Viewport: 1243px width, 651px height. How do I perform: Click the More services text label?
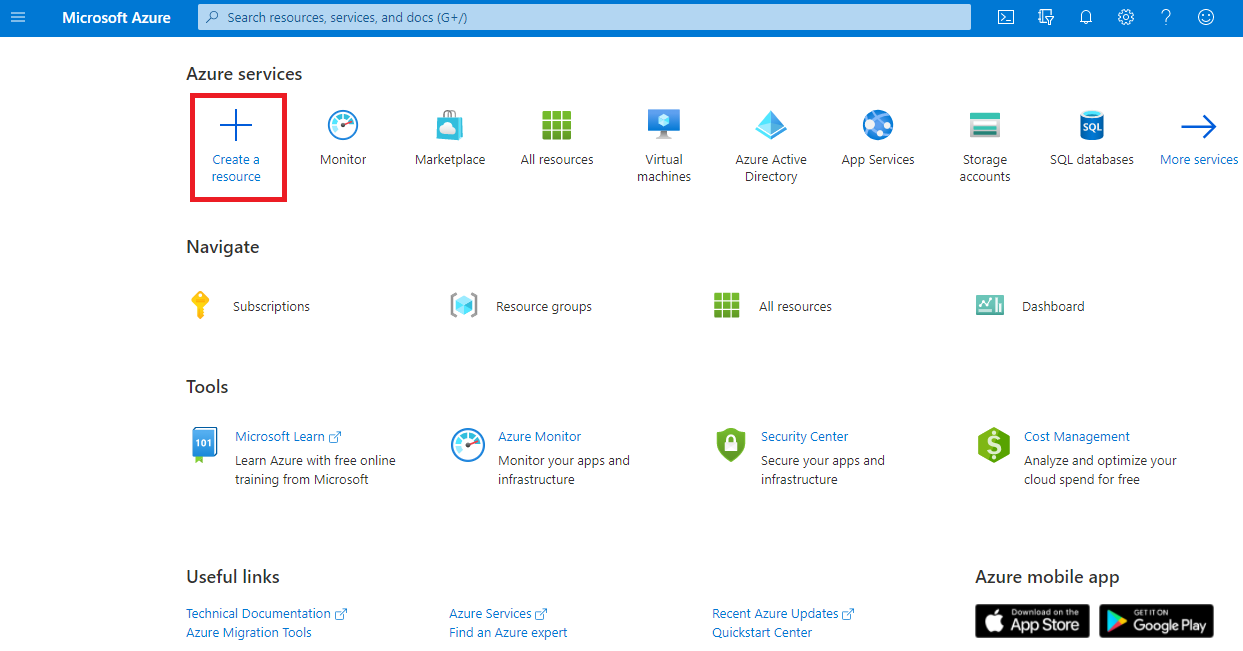[1199, 160]
